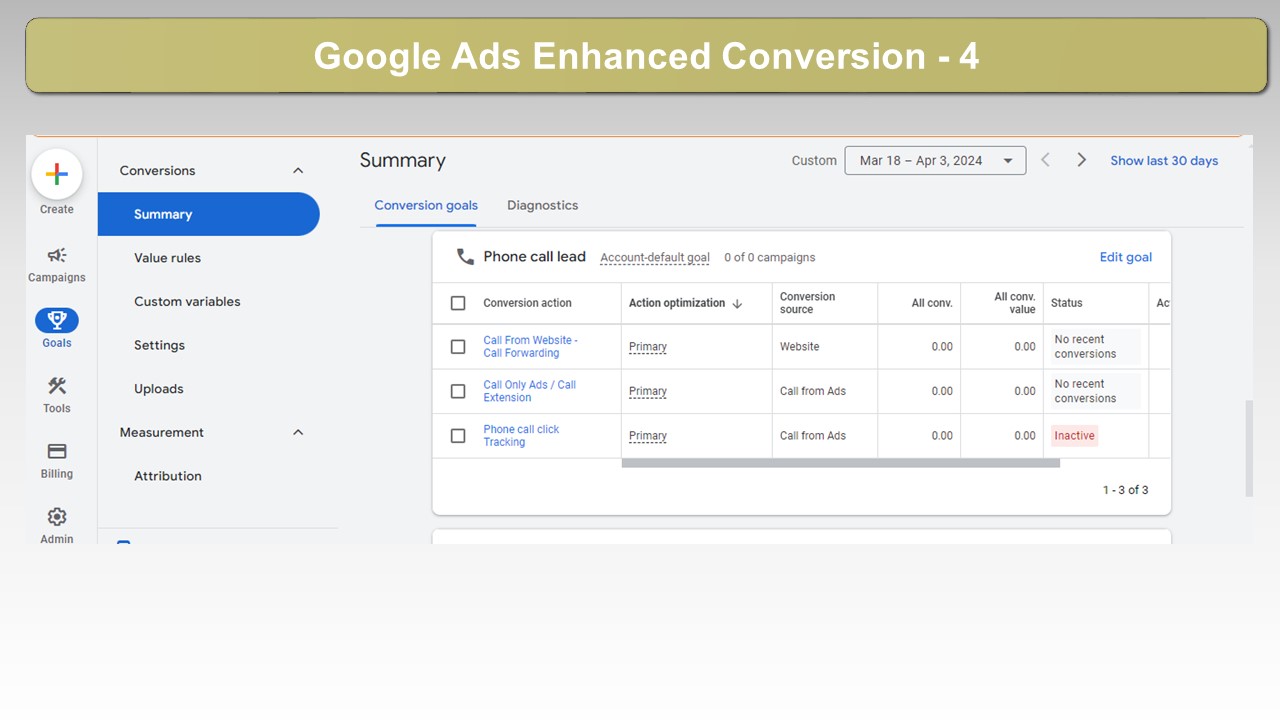This screenshot has height=720, width=1280.
Task: Switch to the Diagnostics tab
Action: [x=543, y=205]
